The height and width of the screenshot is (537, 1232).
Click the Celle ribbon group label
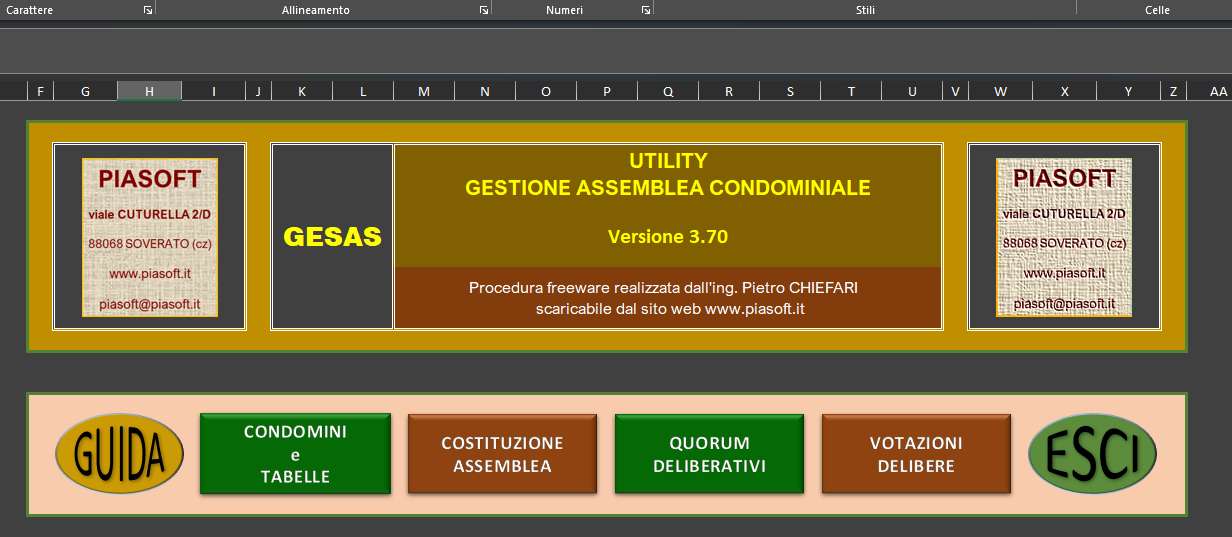pyautogui.click(x=1157, y=10)
